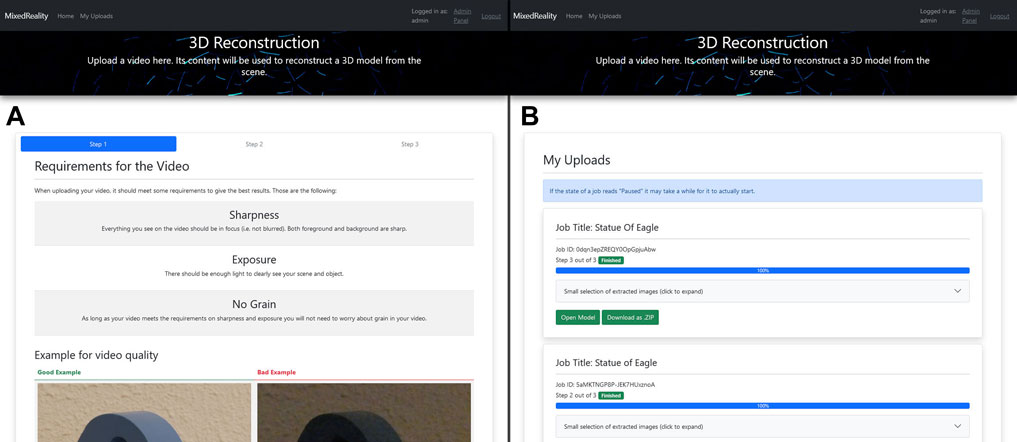Open Home link in panel A navbar
The height and width of the screenshot is (442, 1017).
tap(66, 16)
